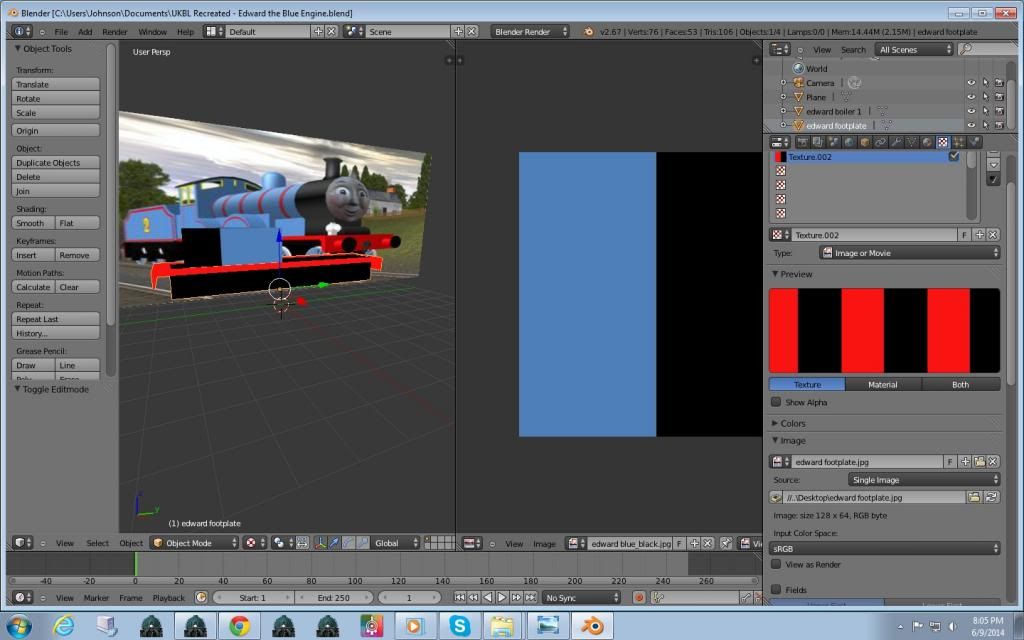Uncheck the Texture.002 slot checkbox

953,157
